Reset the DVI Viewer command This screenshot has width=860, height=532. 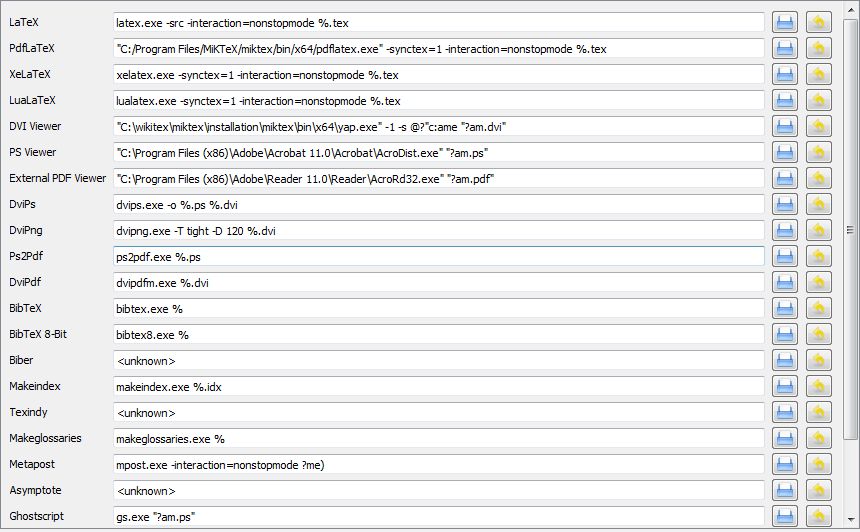click(818, 127)
